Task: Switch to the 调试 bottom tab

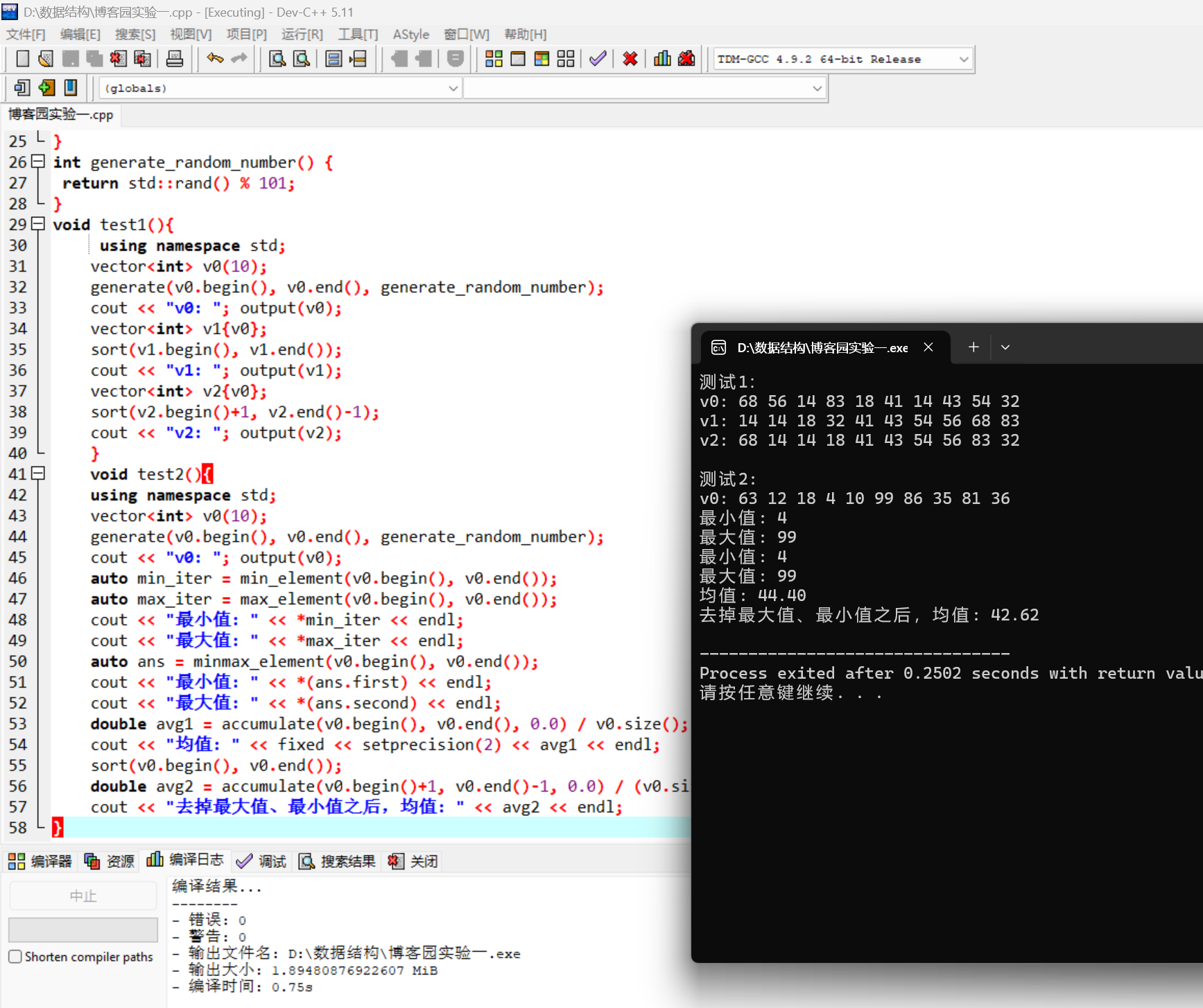Action: (x=261, y=861)
